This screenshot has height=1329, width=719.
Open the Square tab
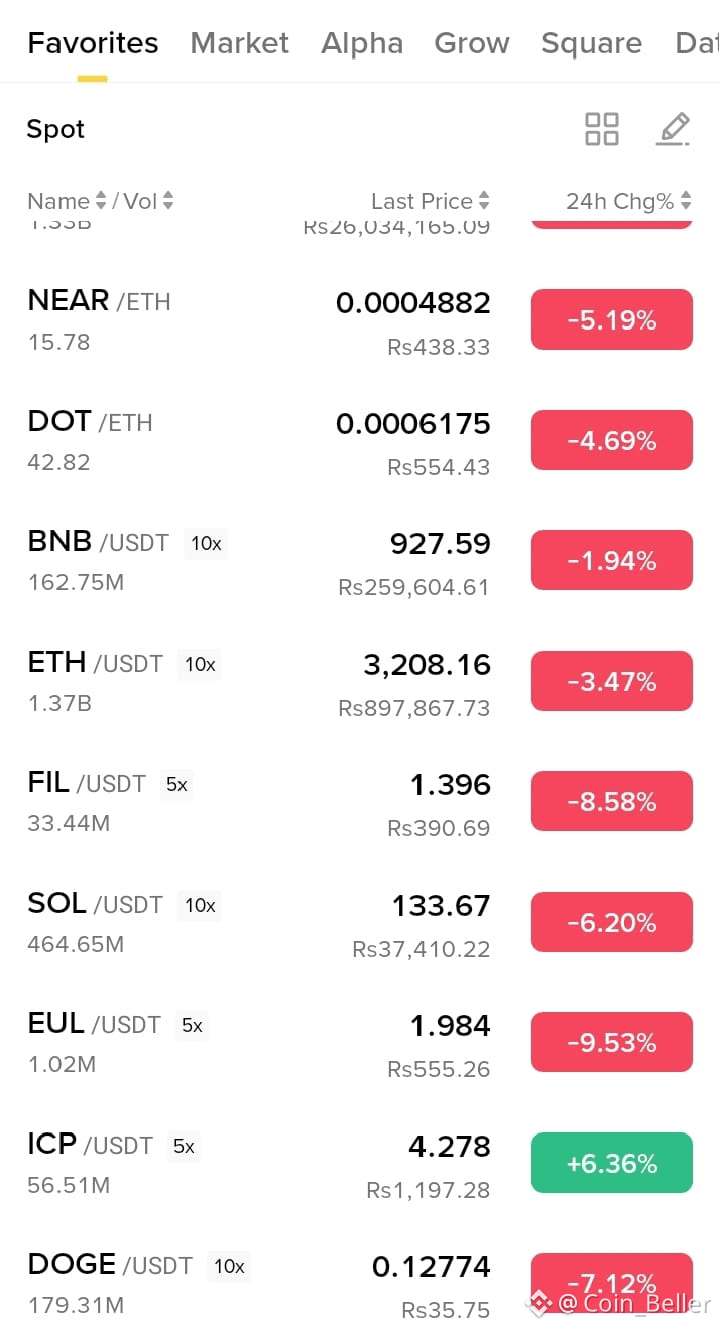[x=591, y=43]
